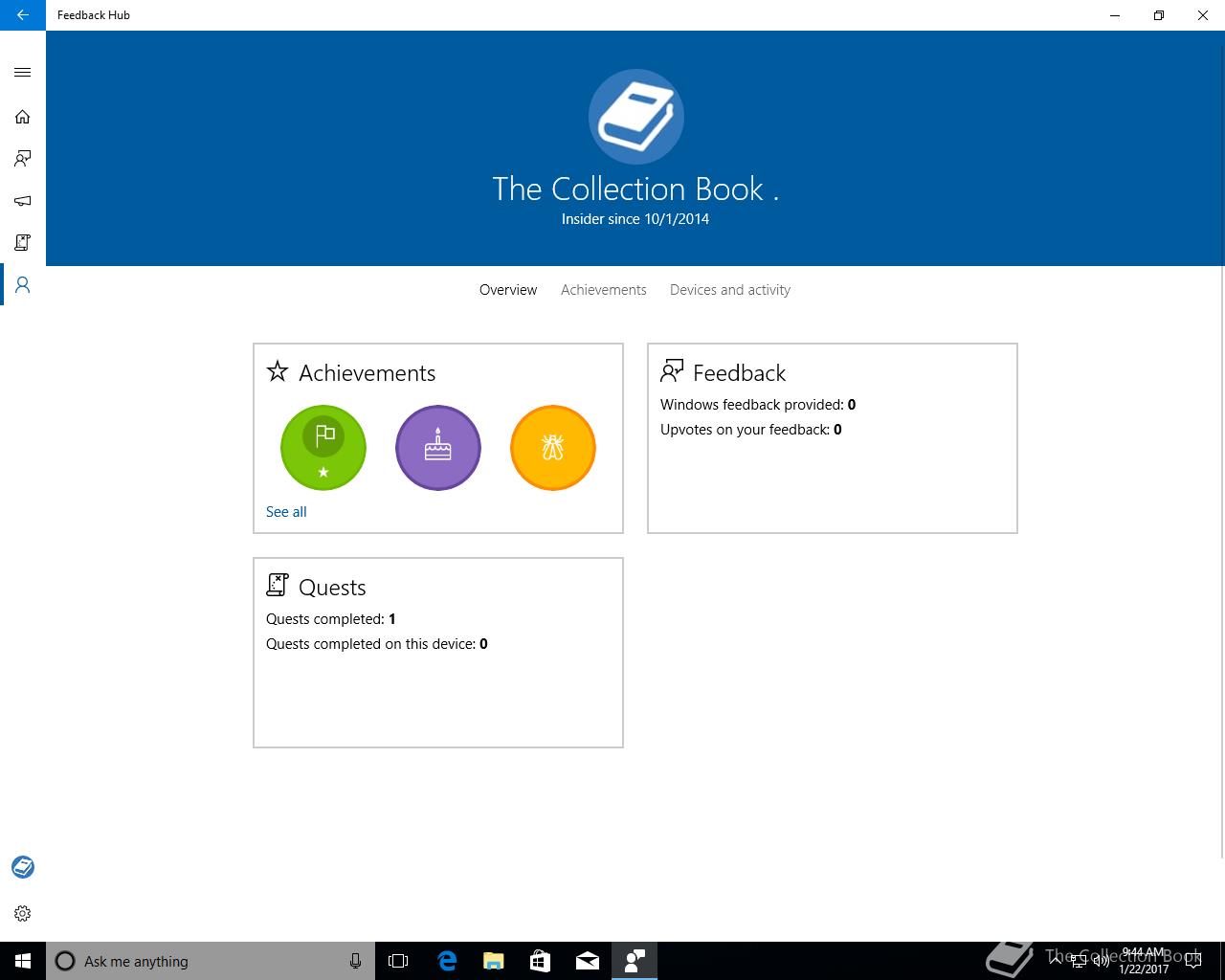The image size is (1225, 980).
Task: Go back using the arrow button
Action: pyautogui.click(x=23, y=15)
